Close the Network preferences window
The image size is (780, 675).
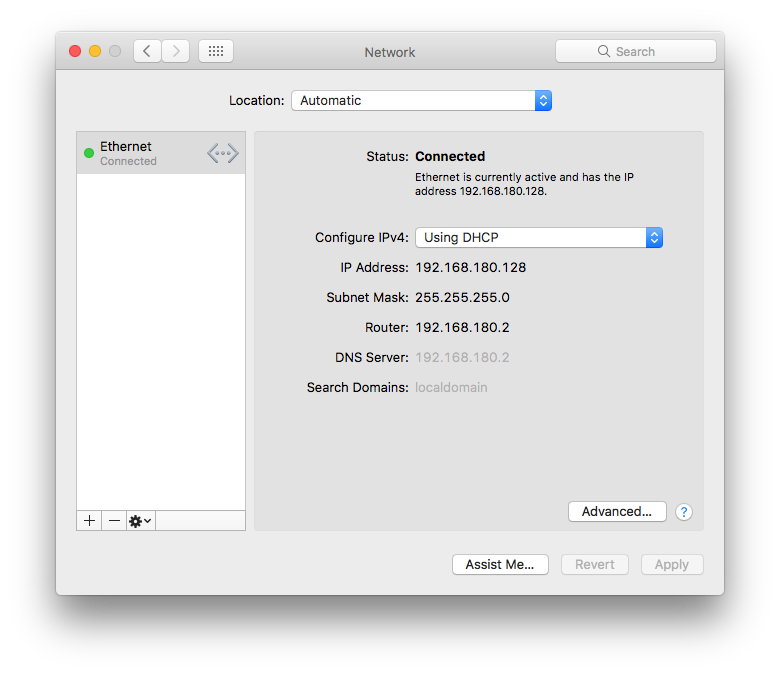tap(75, 51)
